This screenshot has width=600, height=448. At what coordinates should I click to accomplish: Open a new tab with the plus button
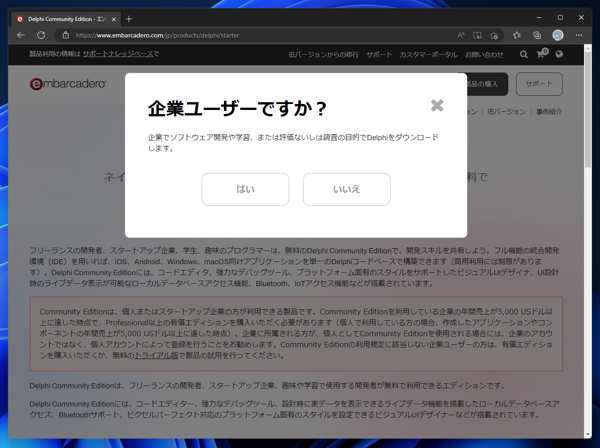click(x=129, y=19)
